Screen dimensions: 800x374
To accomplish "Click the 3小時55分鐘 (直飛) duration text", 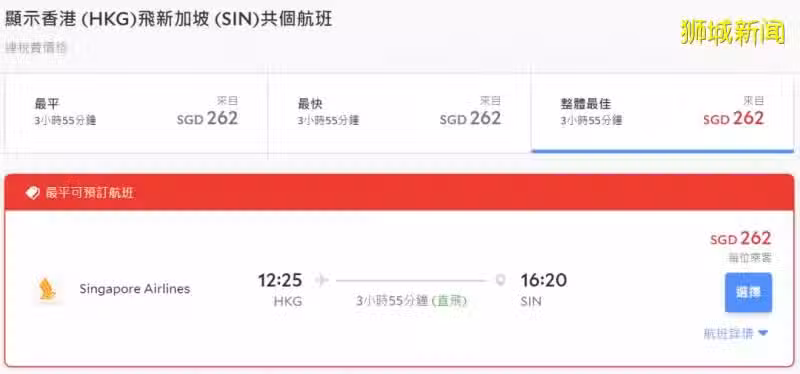I will tap(411, 301).
